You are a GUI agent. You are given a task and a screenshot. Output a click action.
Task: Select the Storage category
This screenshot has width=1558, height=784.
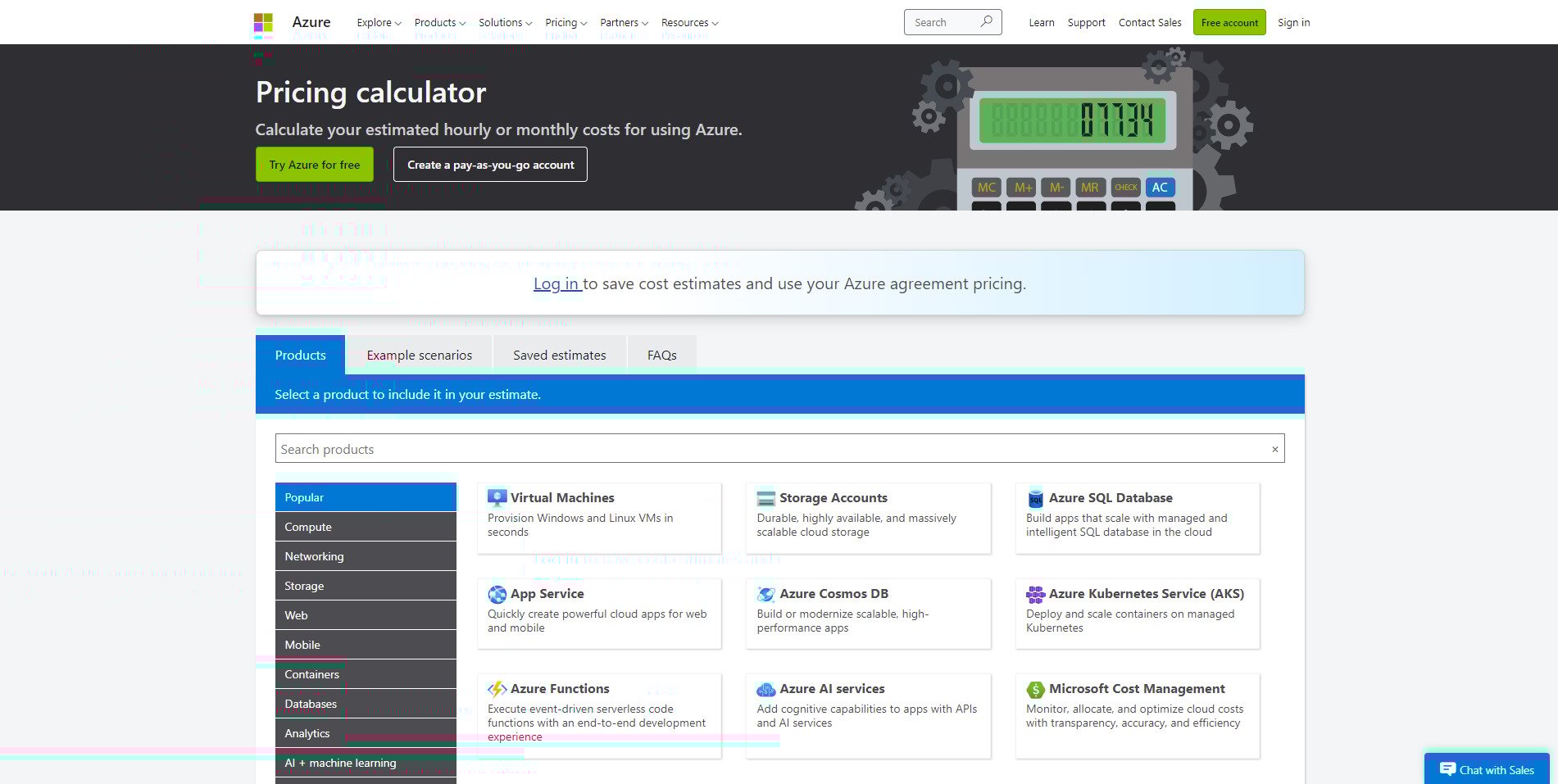(366, 586)
